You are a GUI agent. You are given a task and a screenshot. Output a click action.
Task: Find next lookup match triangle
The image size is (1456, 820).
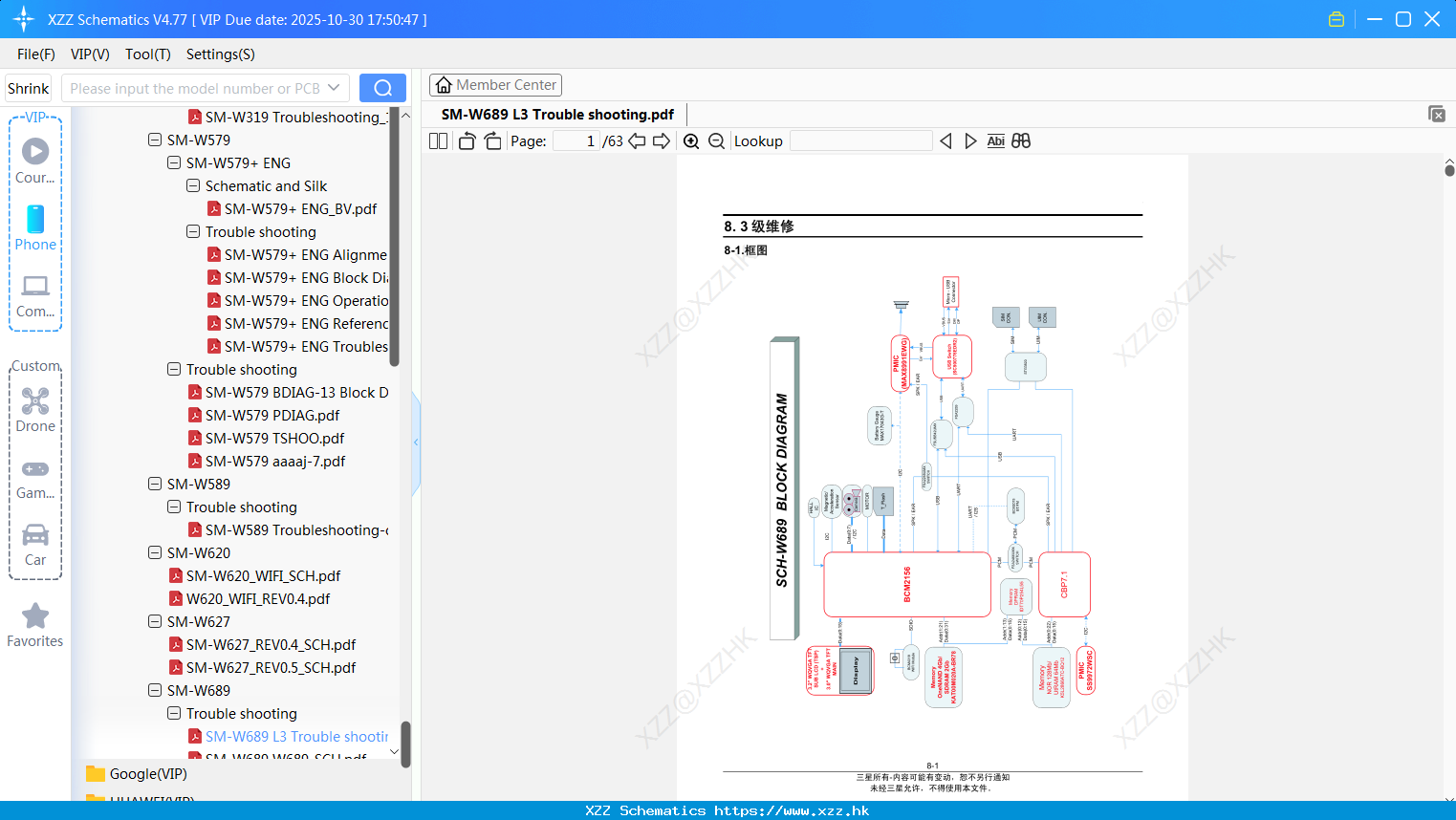[970, 141]
